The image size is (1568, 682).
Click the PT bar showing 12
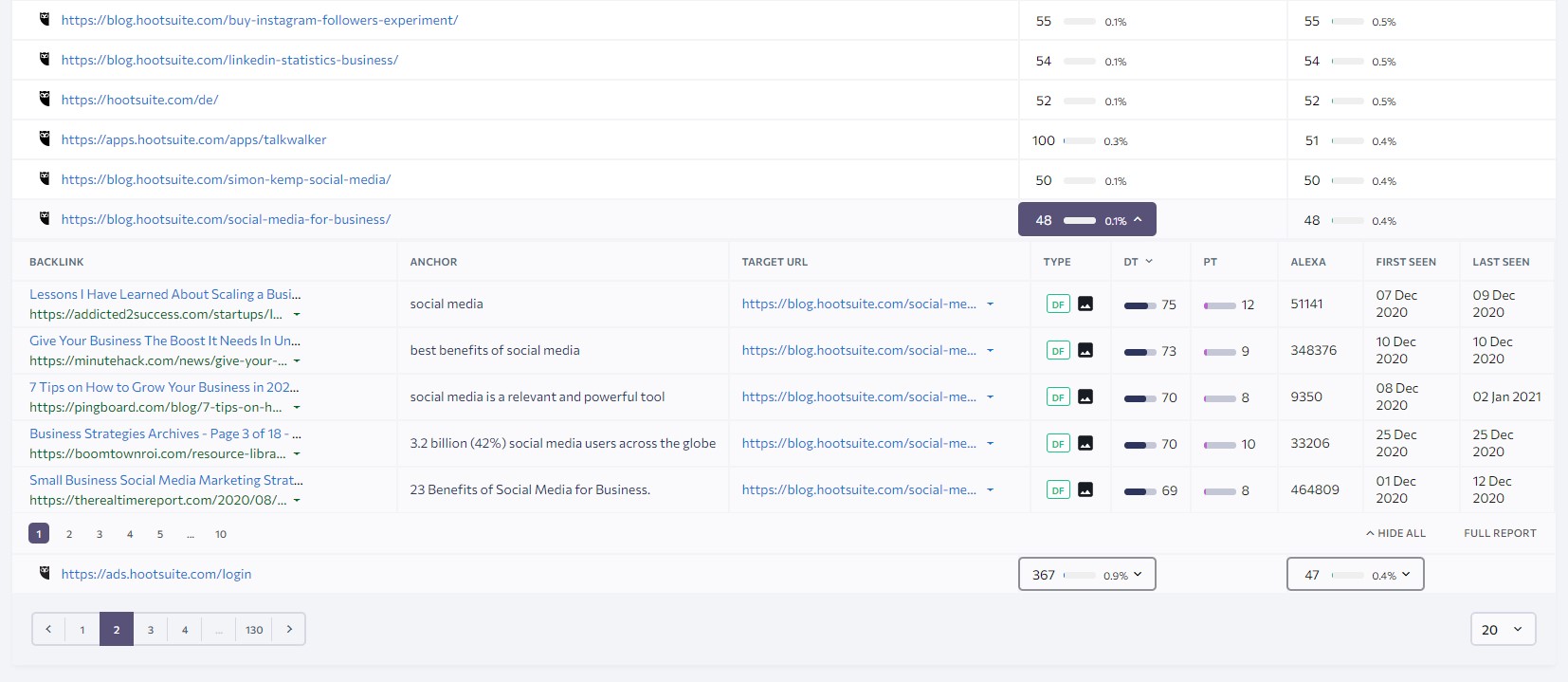[1219, 305]
